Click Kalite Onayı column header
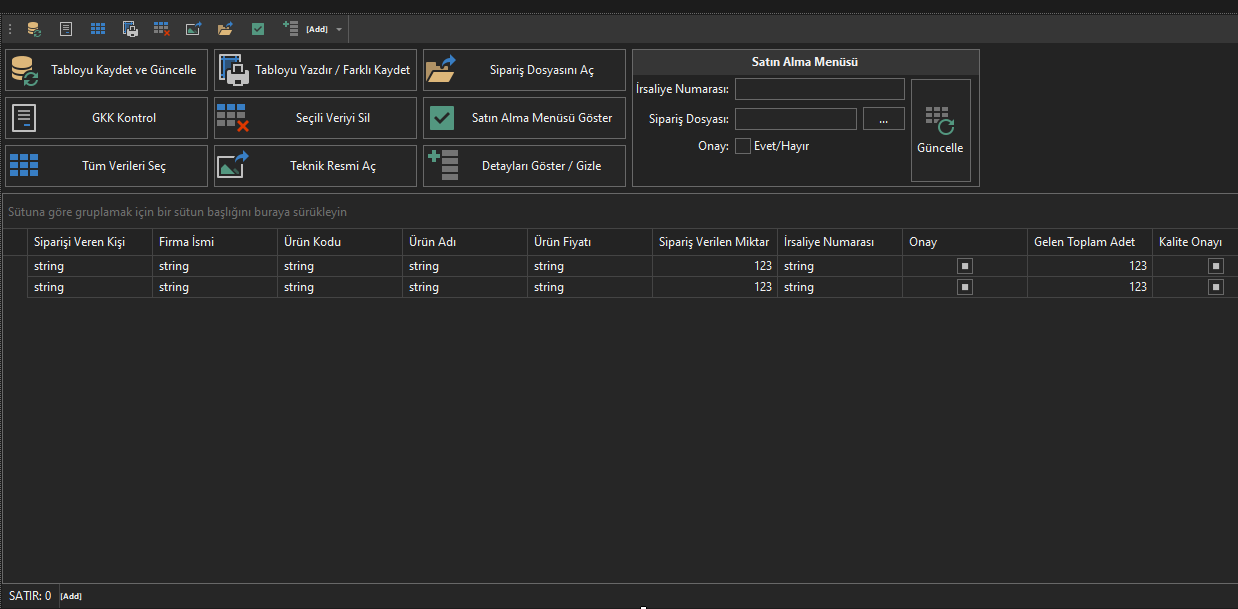This screenshot has width=1238, height=609. coord(1195,242)
